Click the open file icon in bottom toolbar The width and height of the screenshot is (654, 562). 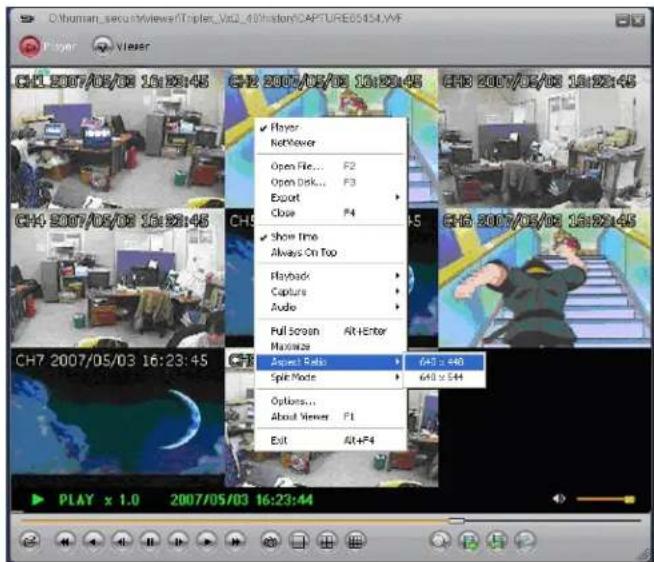click(x=30, y=539)
